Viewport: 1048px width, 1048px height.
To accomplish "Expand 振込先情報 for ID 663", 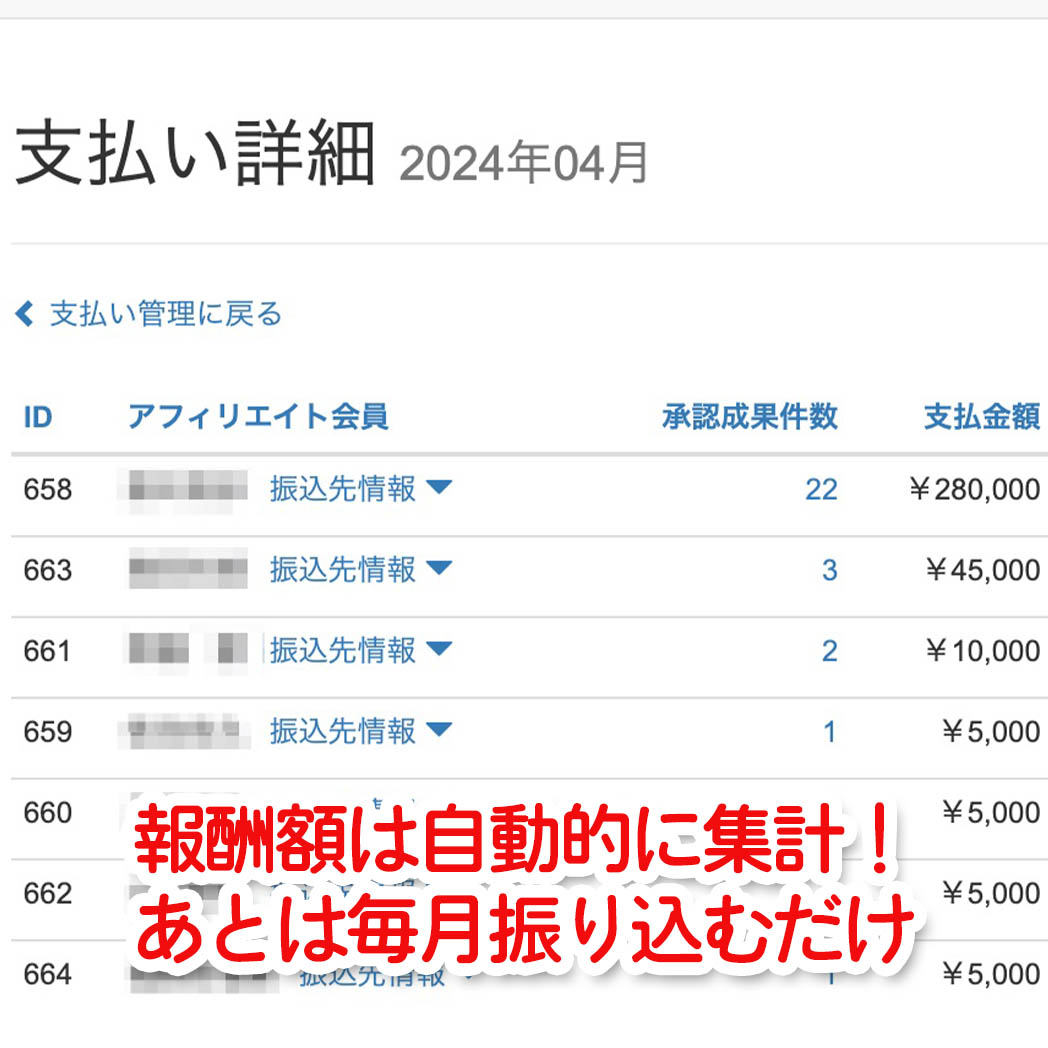I will [342, 570].
